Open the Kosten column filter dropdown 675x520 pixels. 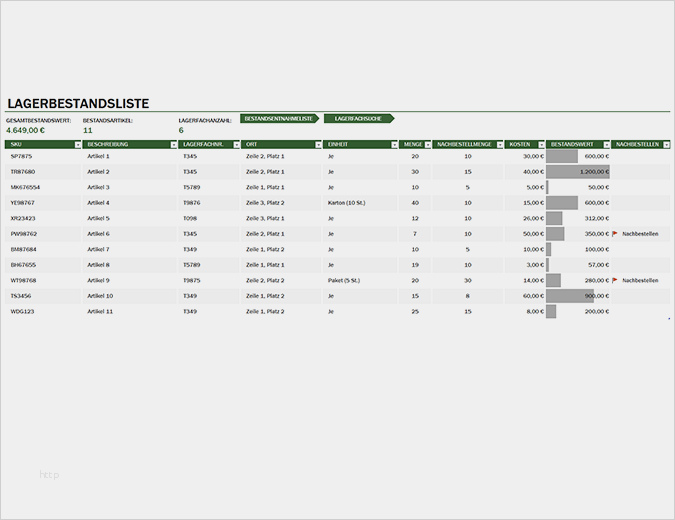pos(542,145)
